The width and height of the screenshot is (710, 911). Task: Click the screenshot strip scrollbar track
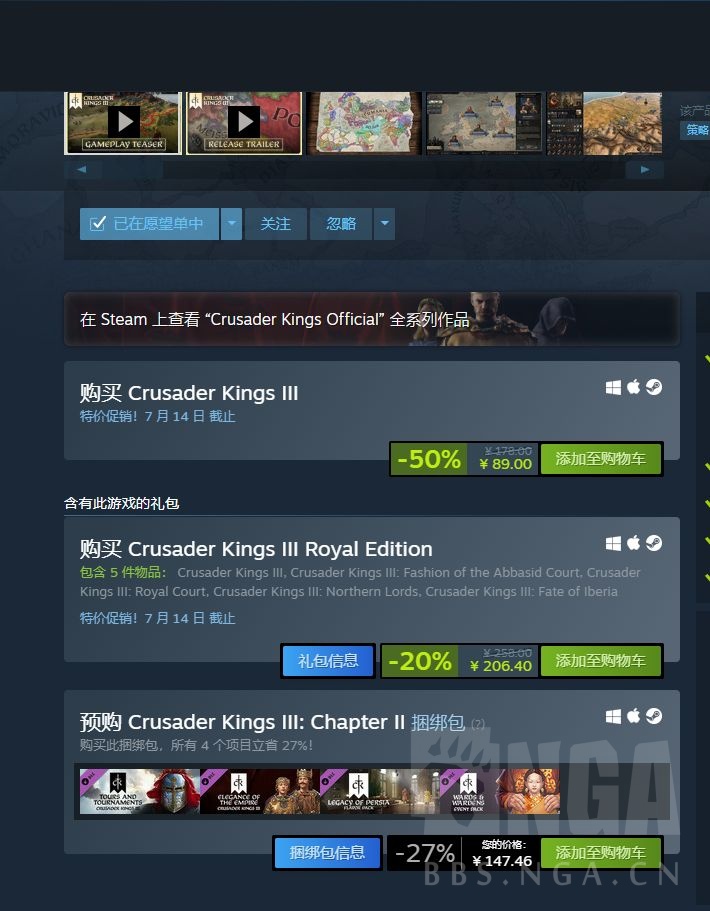pyautogui.click(x=364, y=170)
